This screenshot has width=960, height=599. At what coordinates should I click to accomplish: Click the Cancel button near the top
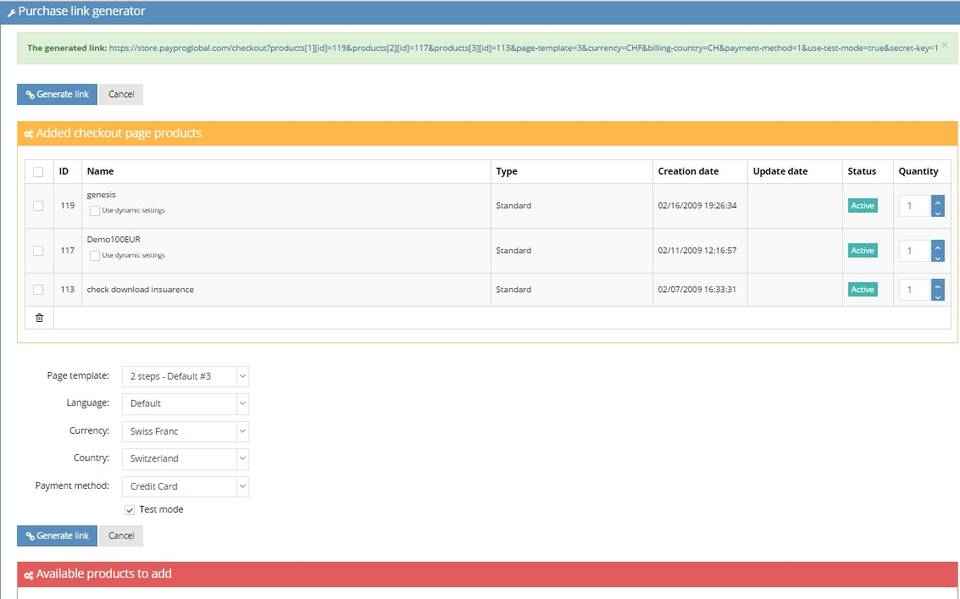click(120, 93)
